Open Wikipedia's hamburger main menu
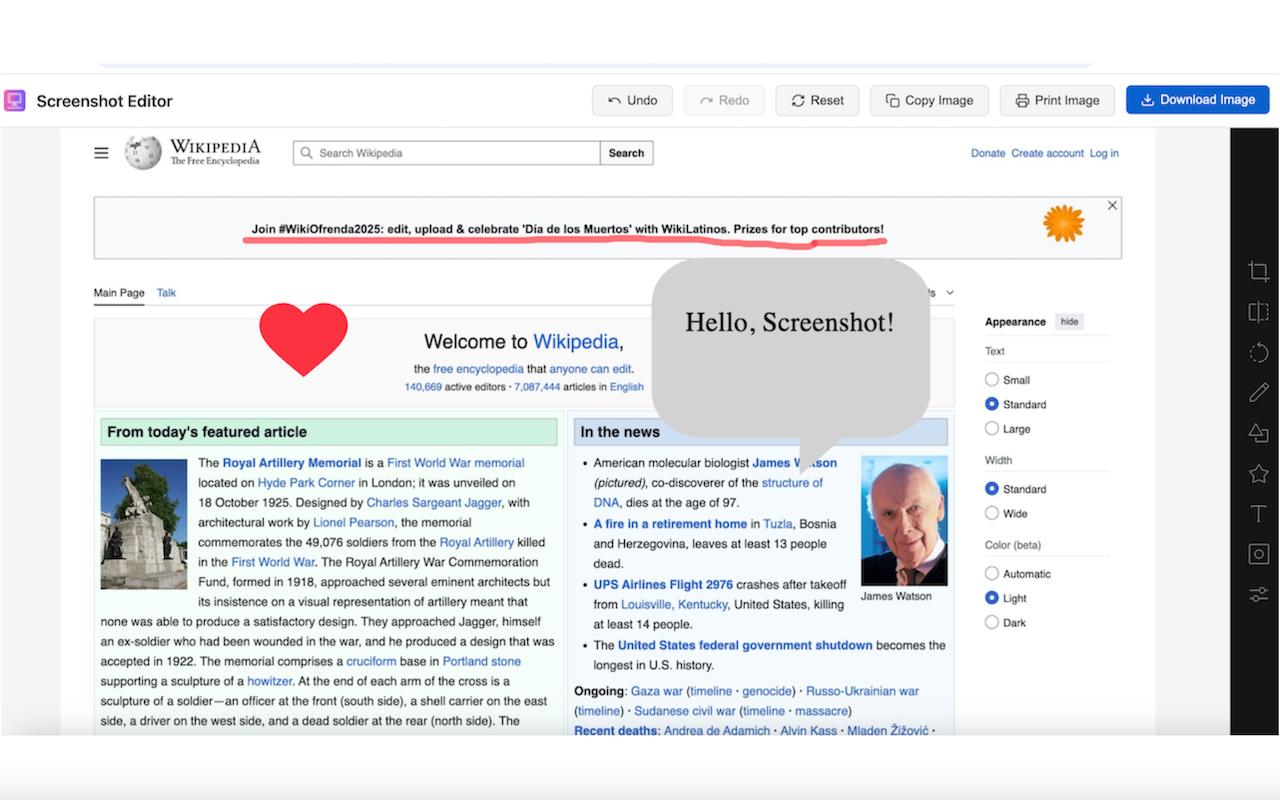 click(101, 153)
